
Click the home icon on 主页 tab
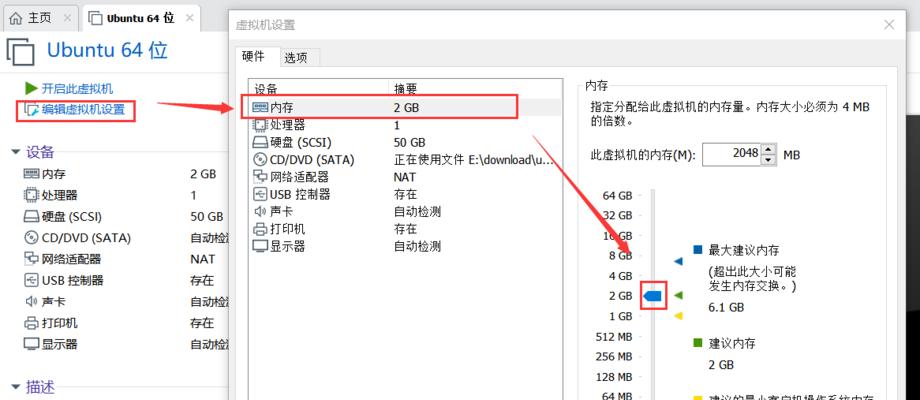[x=16, y=18]
